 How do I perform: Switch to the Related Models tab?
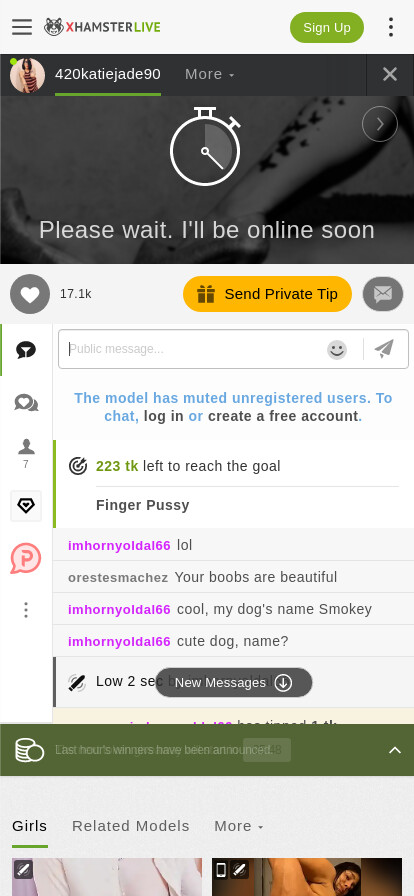pyautogui.click(x=130, y=826)
